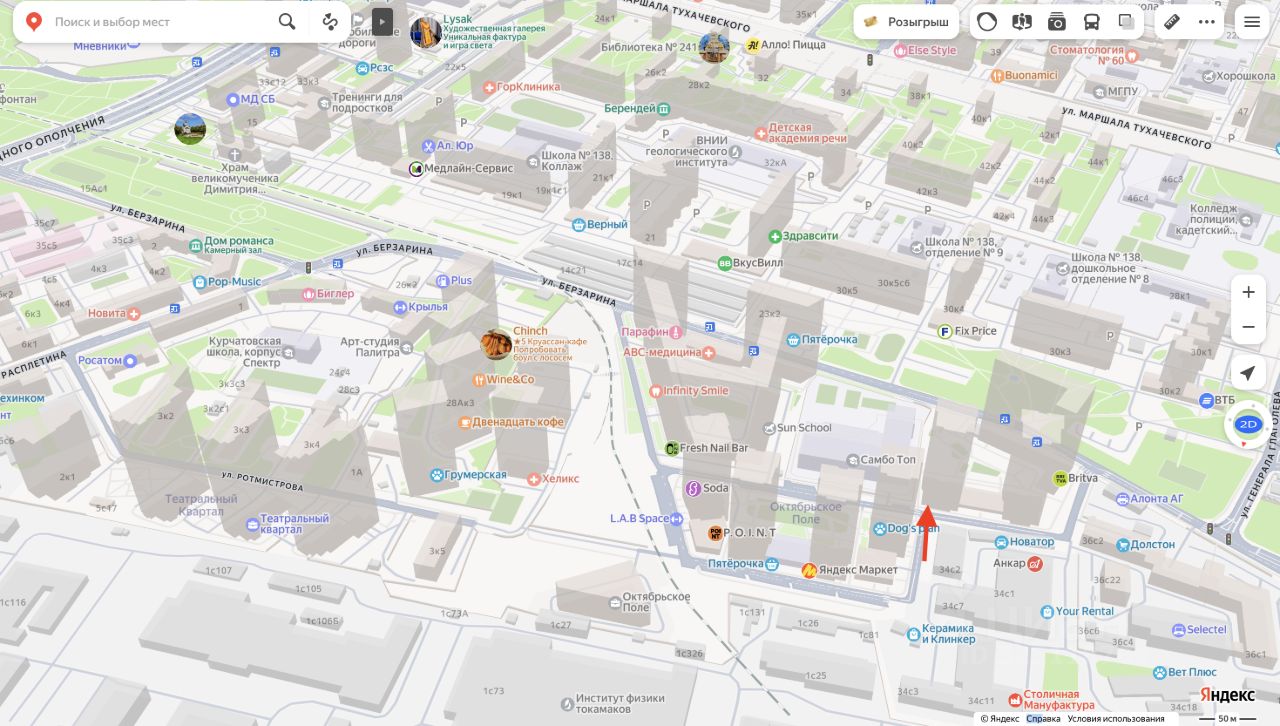Click the ВТБ bank icon
The height and width of the screenshot is (726, 1280).
(x=1206, y=400)
